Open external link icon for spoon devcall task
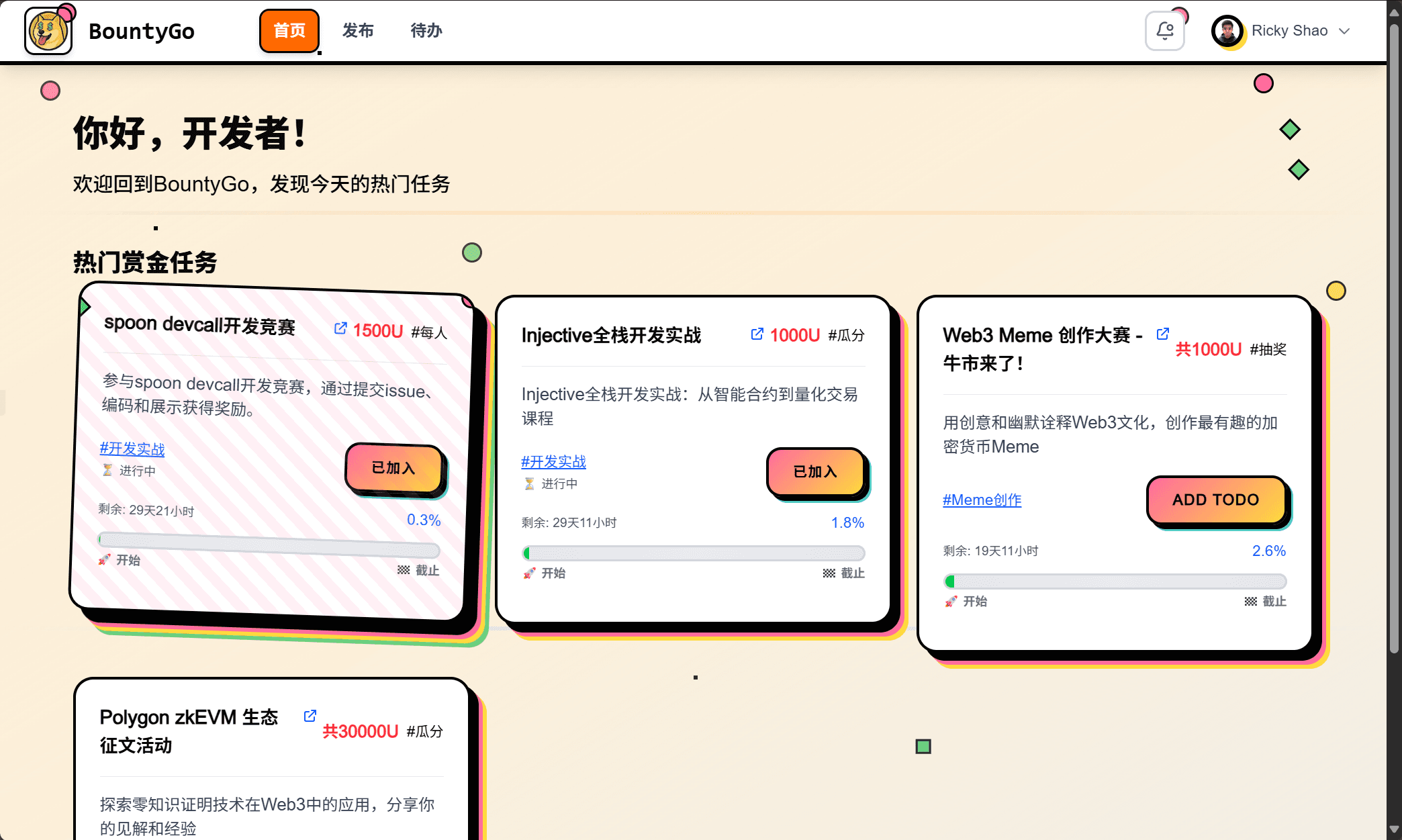Viewport: 1402px width, 840px height. coord(340,328)
